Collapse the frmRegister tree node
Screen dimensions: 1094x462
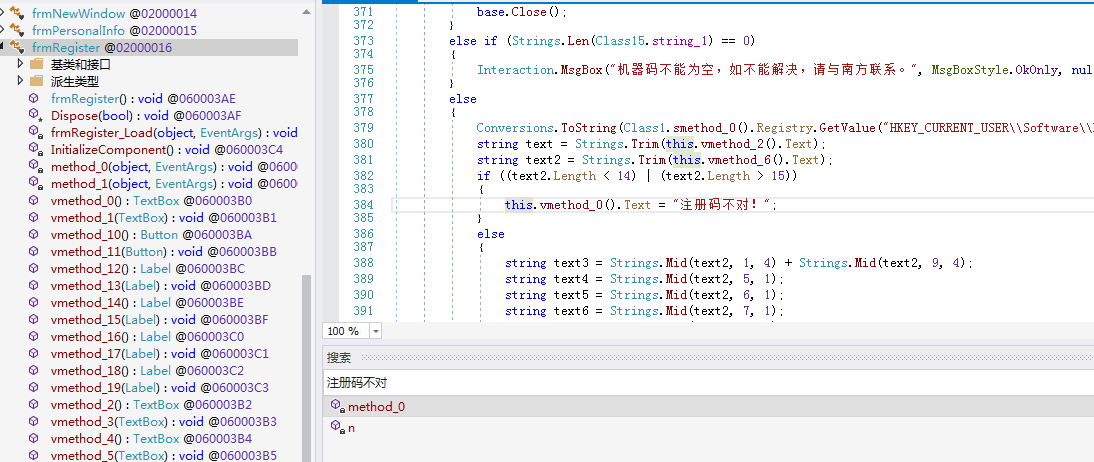coord(5,47)
